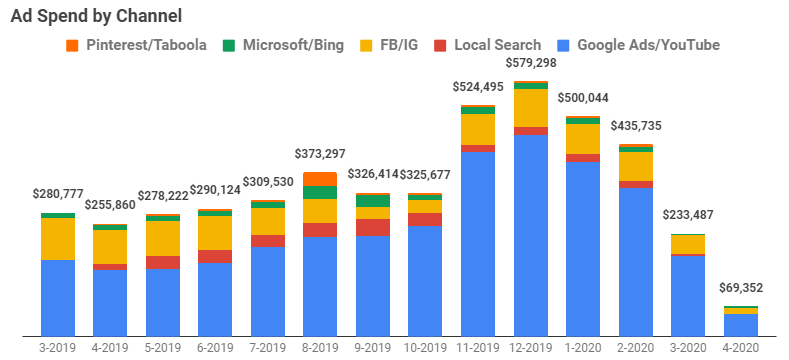The image size is (789, 360).
Task: Click the 7-2019 axis label
Action: (268, 348)
